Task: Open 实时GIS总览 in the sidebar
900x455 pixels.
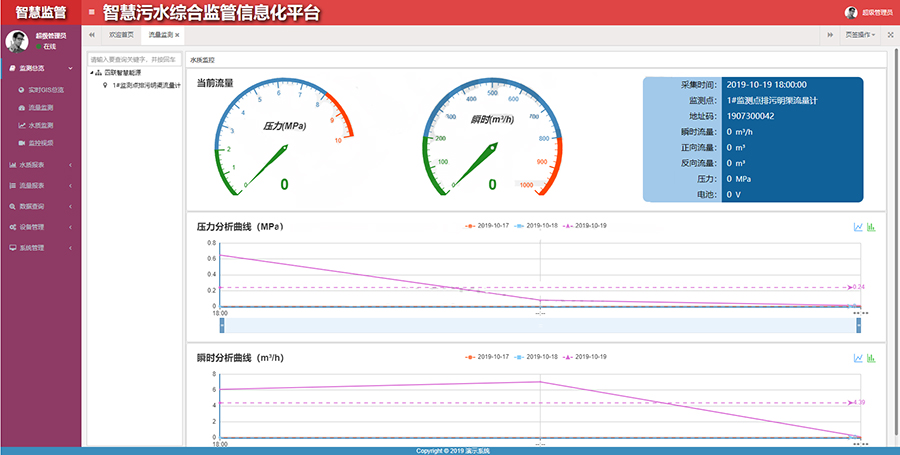Action: point(46,90)
